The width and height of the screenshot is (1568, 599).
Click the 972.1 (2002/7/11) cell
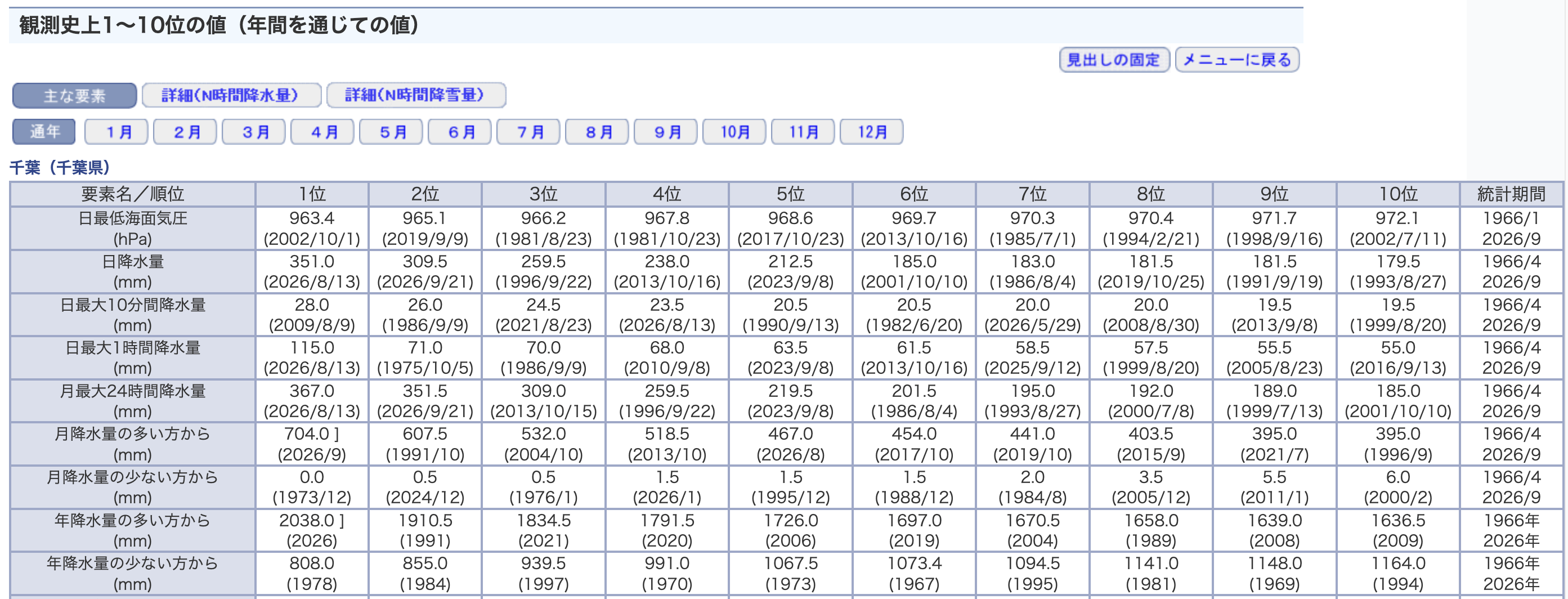1397,228
